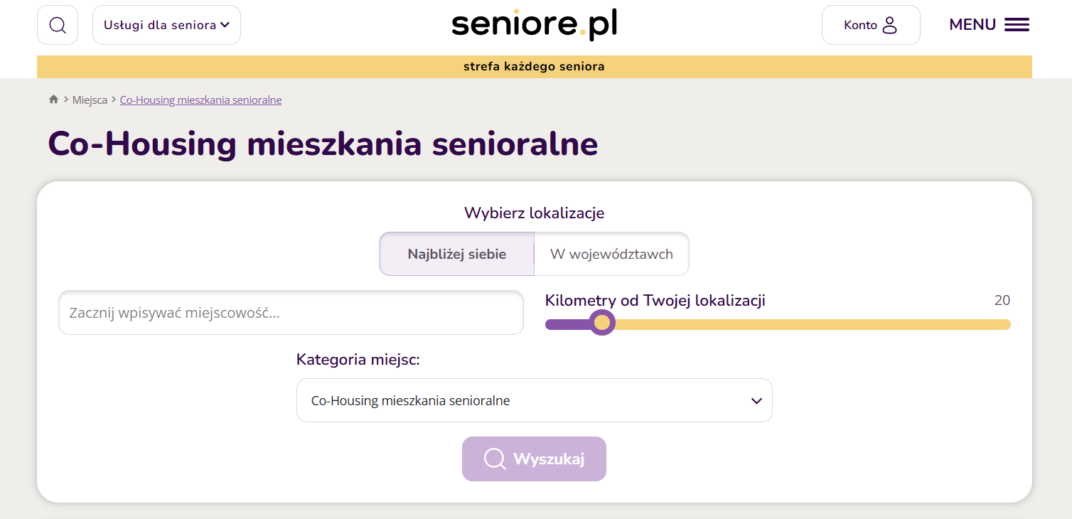Click the 'Co-Housing mieszkania senioralne' breadcrumb link
The width and height of the screenshot is (1072, 519).
[x=201, y=100]
